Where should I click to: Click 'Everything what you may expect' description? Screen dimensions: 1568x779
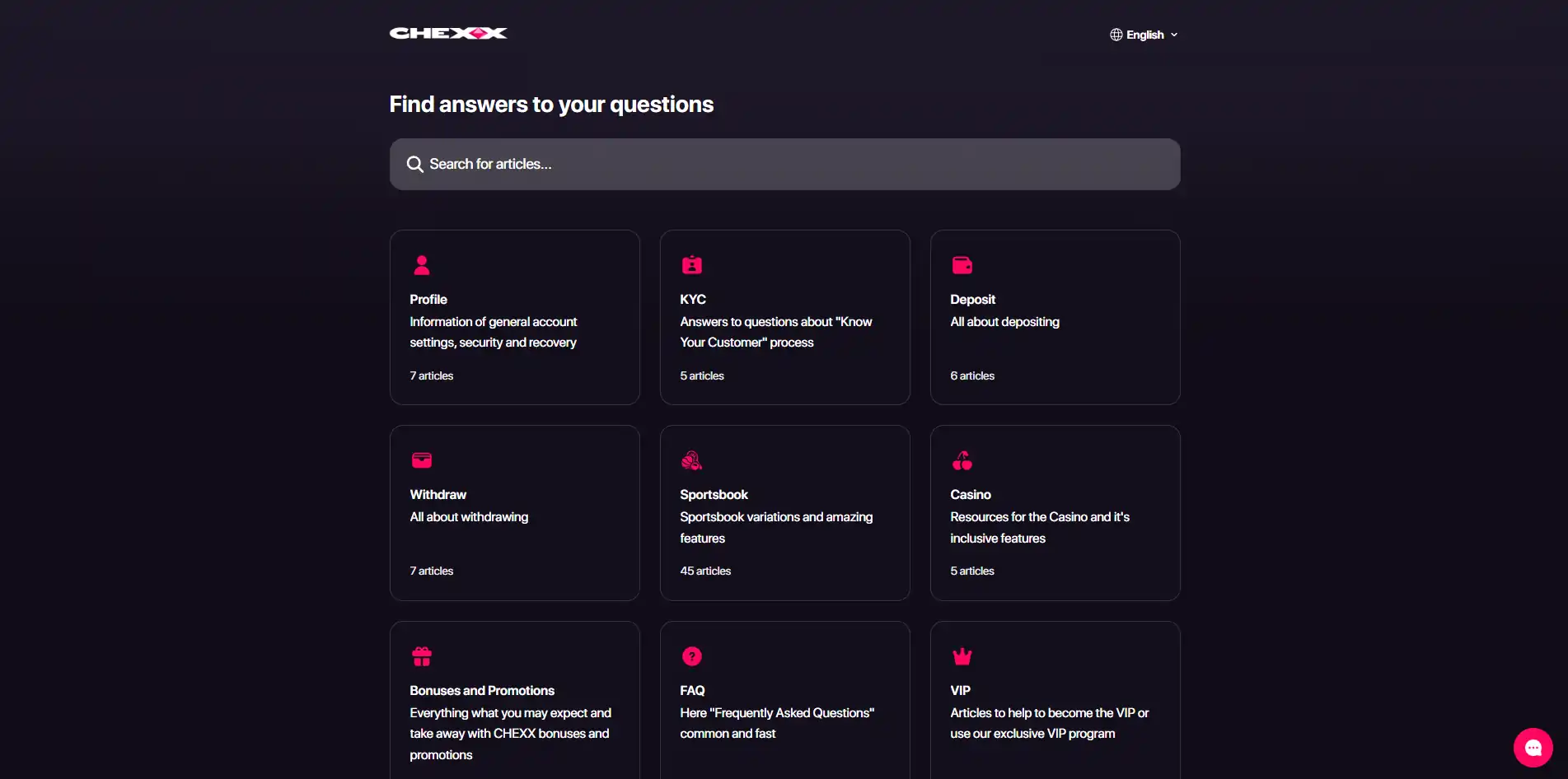pyautogui.click(x=510, y=734)
